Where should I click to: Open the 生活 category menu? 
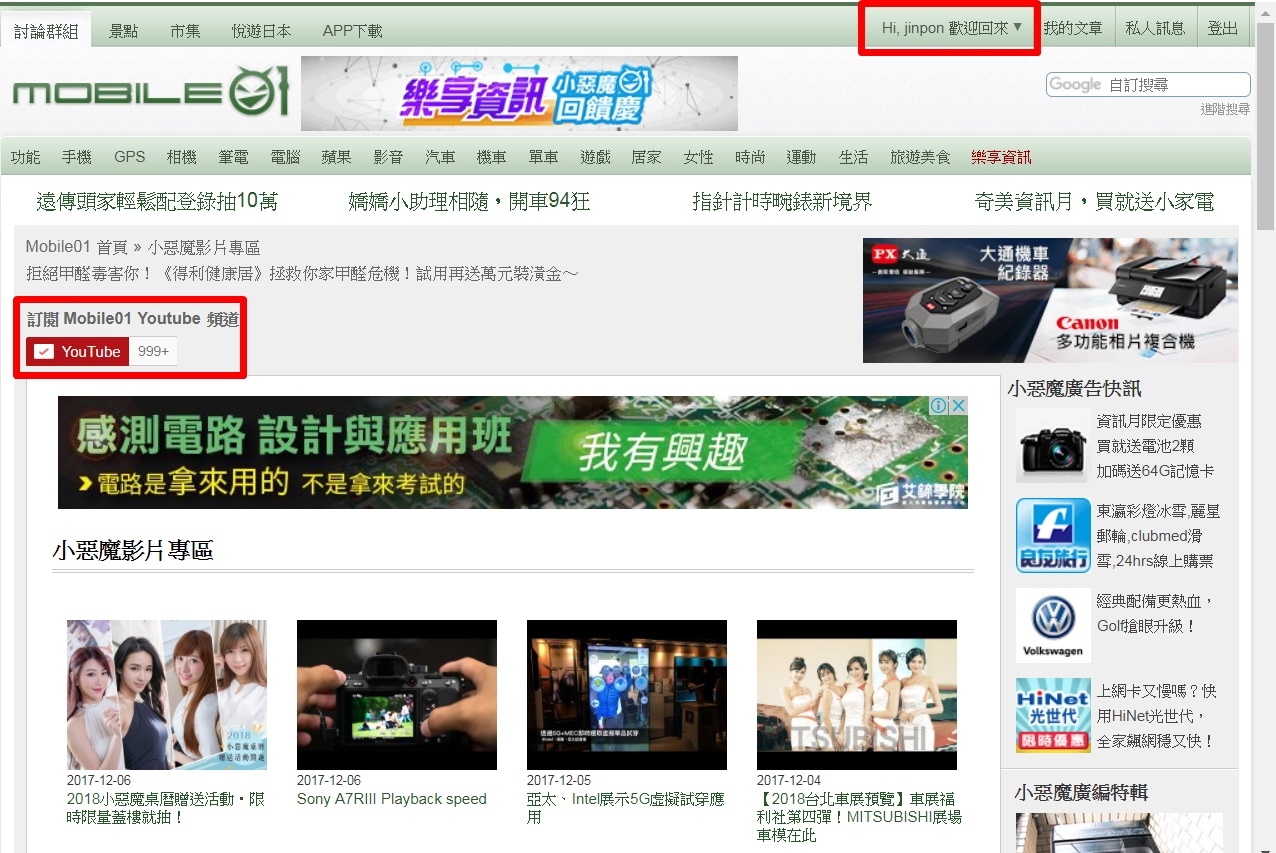pos(853,157)
